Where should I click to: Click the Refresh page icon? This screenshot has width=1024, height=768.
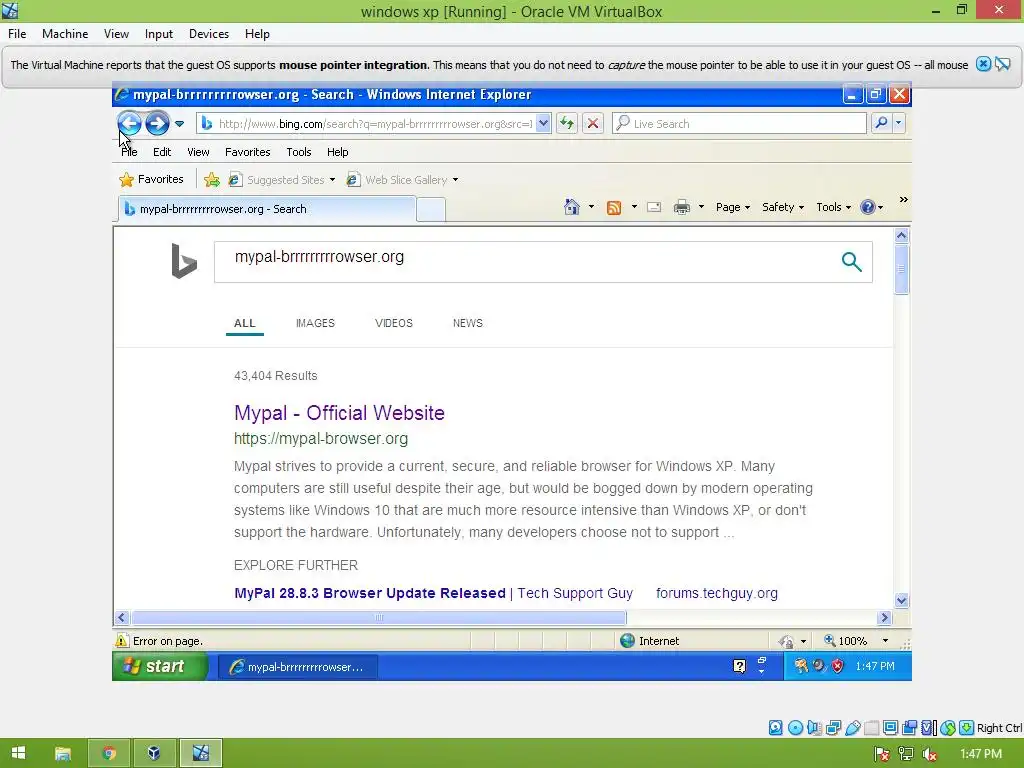click(x=566, y=123)
